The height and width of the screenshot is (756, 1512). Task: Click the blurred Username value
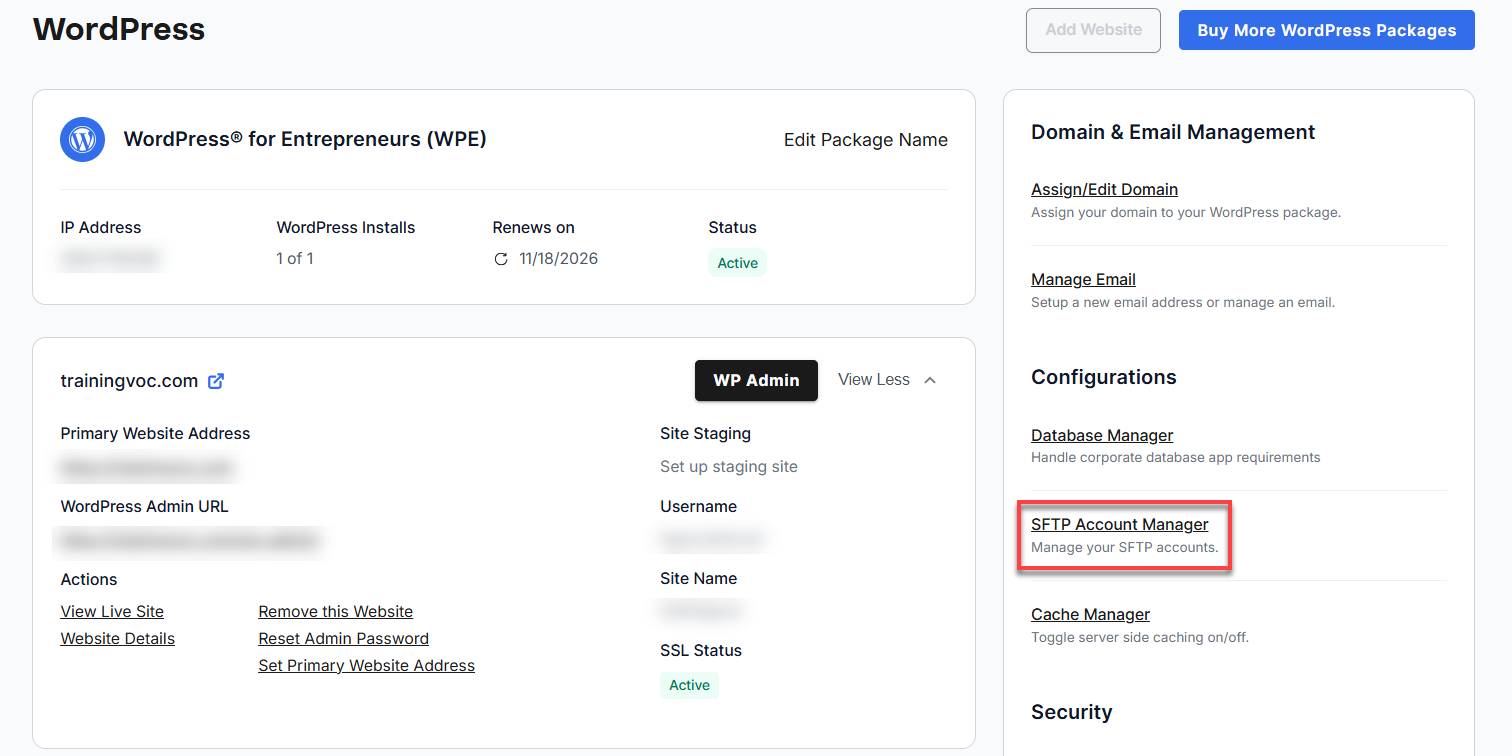pyautogui.click(x=711, y=539)
